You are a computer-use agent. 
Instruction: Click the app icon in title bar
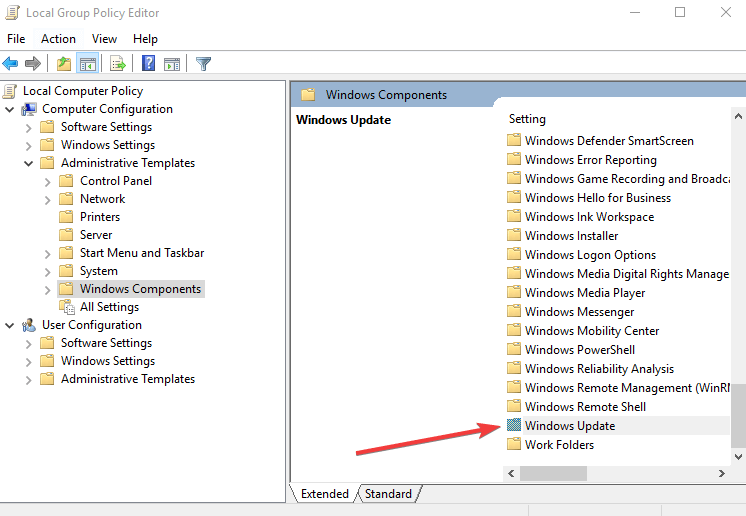click(12, 13)
